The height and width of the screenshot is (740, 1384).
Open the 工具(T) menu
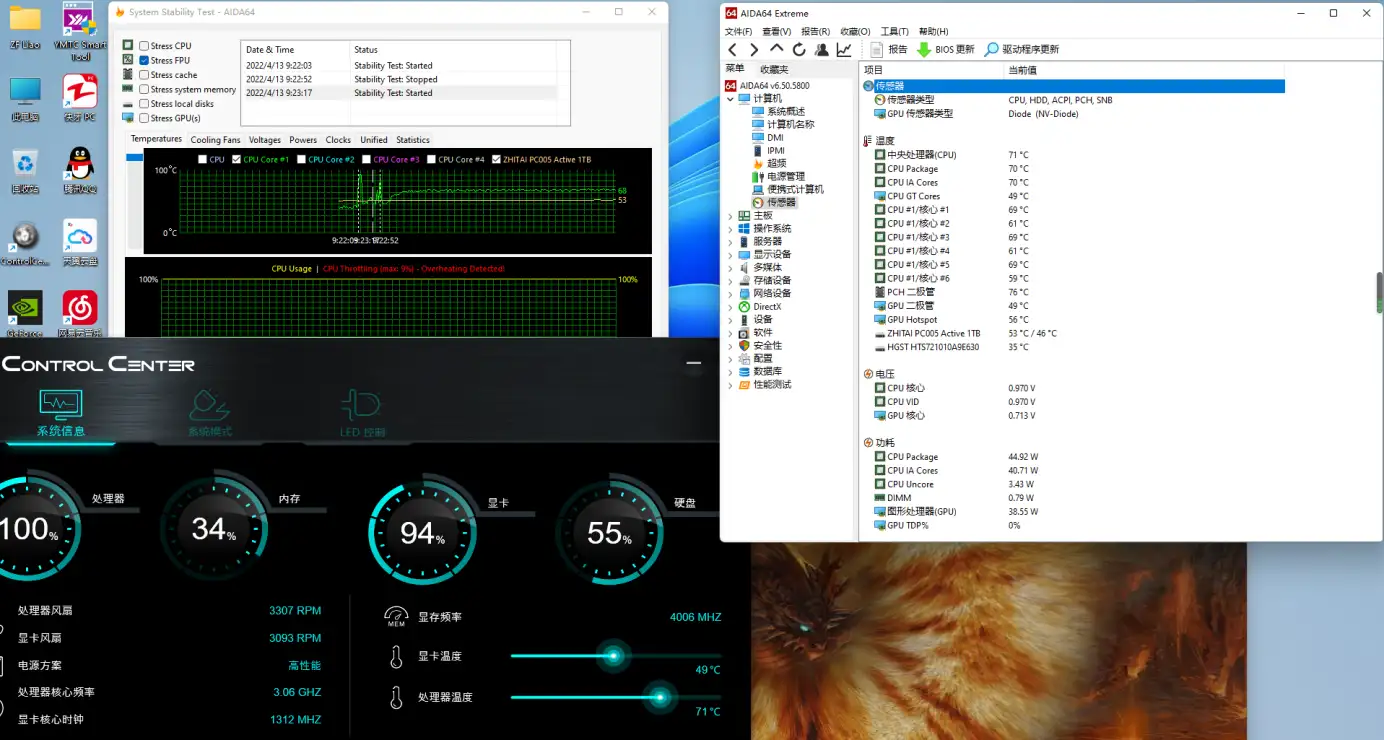point(894,31)
